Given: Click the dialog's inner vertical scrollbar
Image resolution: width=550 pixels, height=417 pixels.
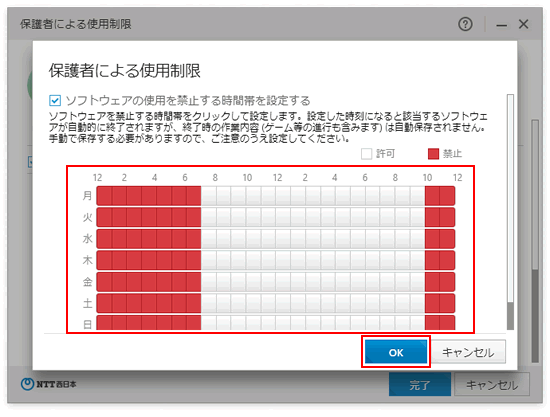Looking at the screenshot, I should [510, 212].
